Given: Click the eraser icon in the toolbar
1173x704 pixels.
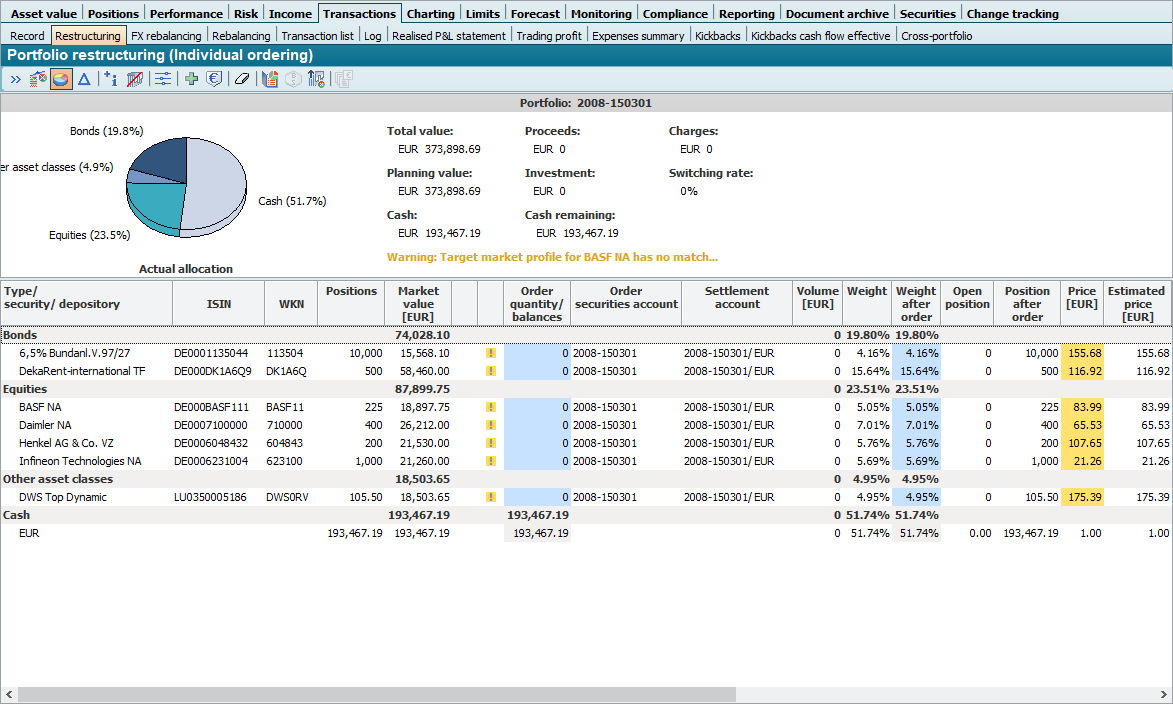Looking at the screenshot, I should 241,79.
